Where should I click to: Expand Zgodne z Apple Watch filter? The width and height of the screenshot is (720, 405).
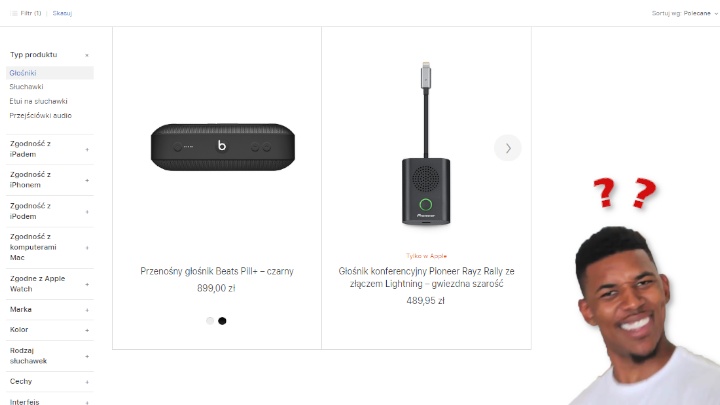(87, 284)
